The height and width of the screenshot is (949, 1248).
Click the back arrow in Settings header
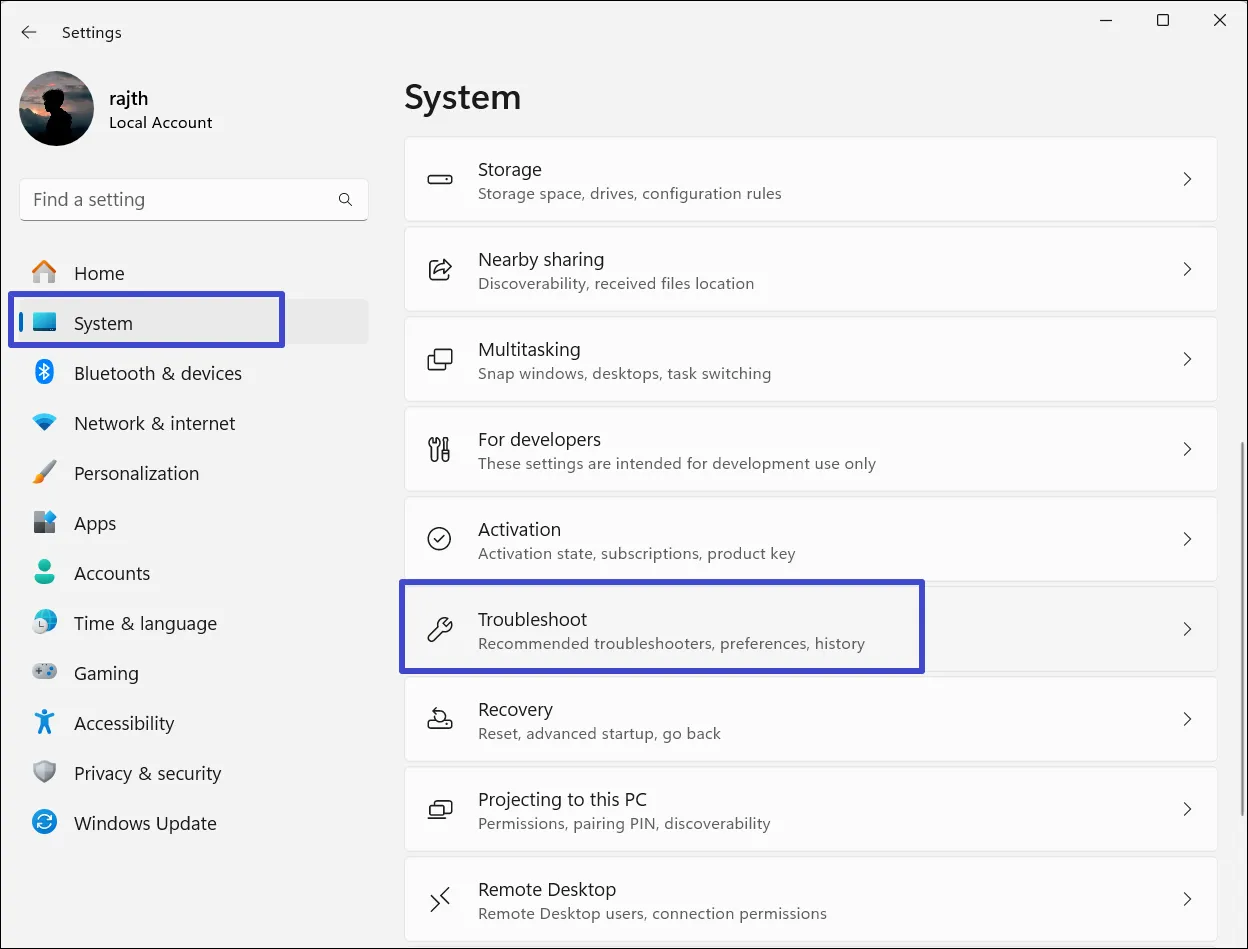click(x=29, y=32)
